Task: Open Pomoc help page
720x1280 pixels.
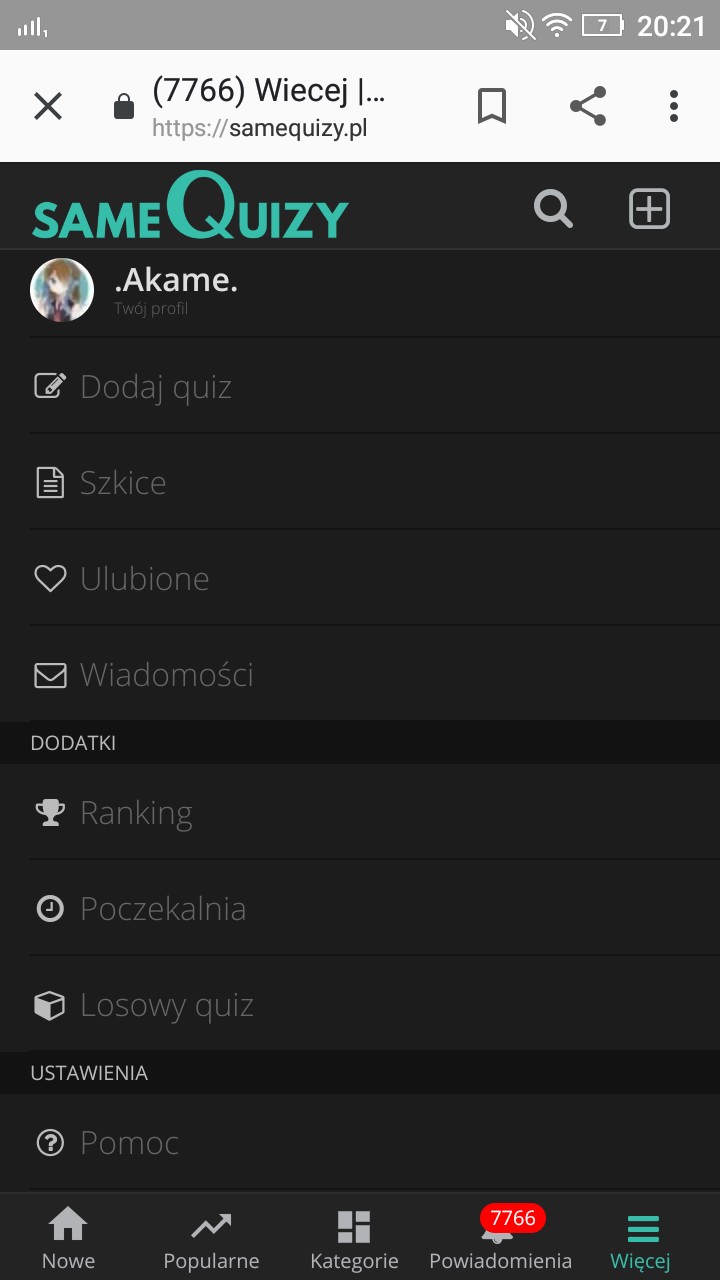Action: (130, 1143)
